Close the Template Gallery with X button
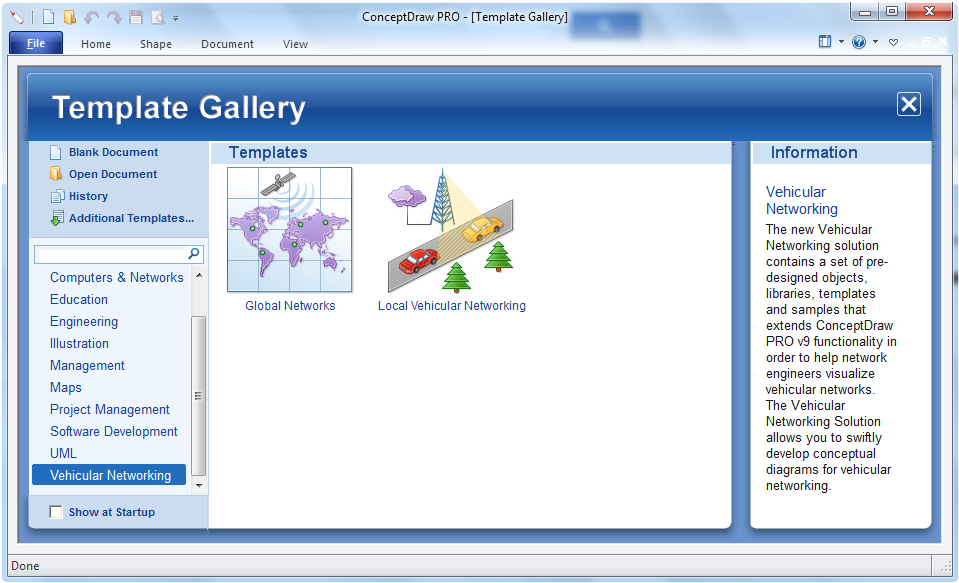 pyautogui.click(x=909, y=104)
